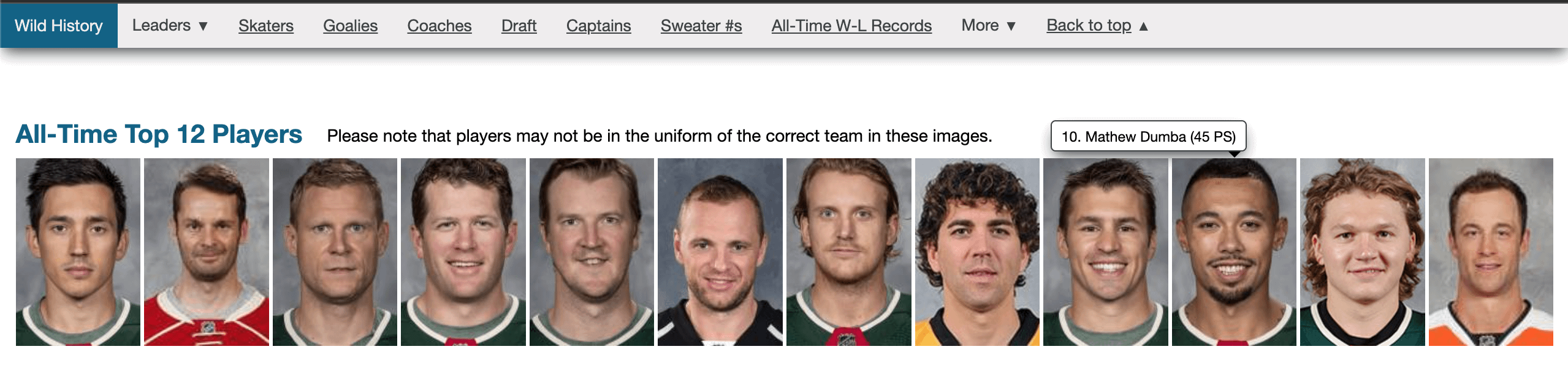This screenshot has height=368, width=1568.
Task: Visit the Captains link
Action: 598,26
